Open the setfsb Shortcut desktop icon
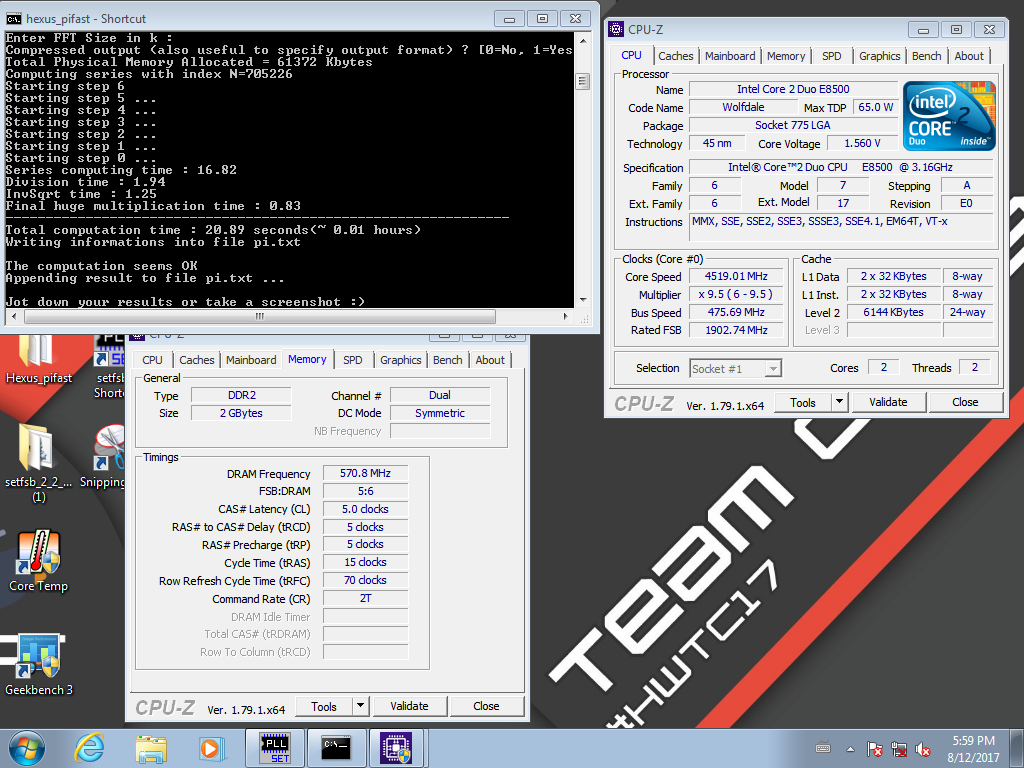The height and width of the screenshot is (768, 1024). (110, 366)
